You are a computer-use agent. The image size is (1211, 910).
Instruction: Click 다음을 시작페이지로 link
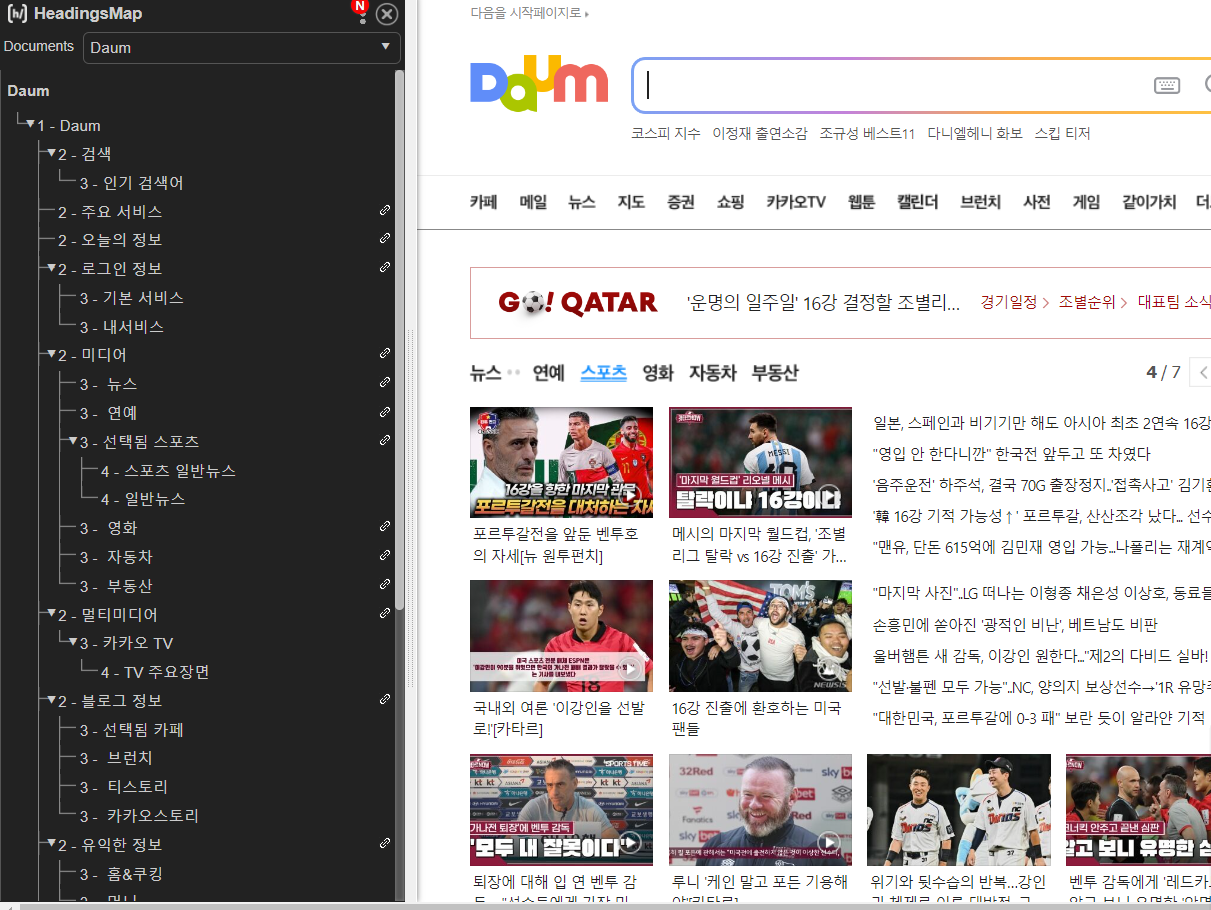pos(530,13)
